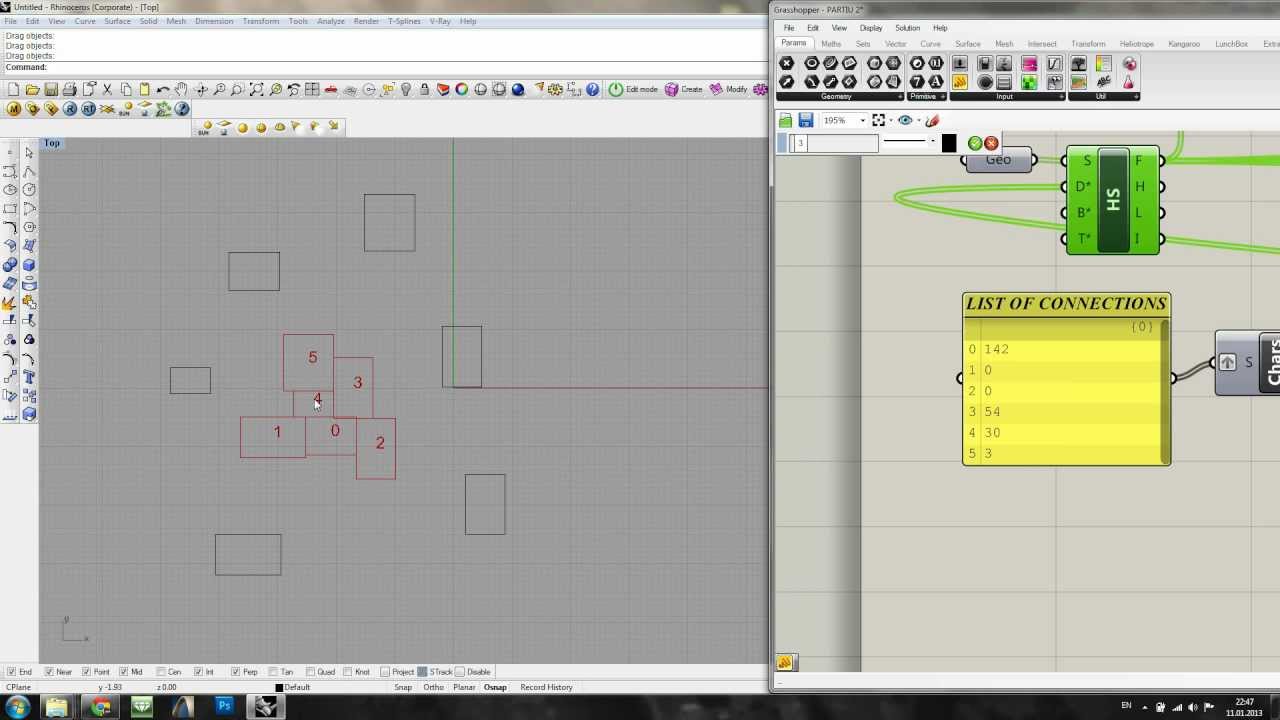Open the Curve menu in Rhino
Viewport: 1280px width, 720px height.
pos(85,21)
